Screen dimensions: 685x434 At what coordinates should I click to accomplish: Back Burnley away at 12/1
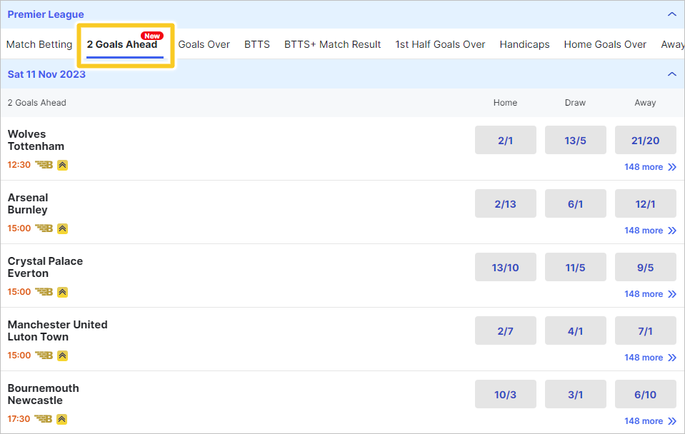tap(645, 204)
